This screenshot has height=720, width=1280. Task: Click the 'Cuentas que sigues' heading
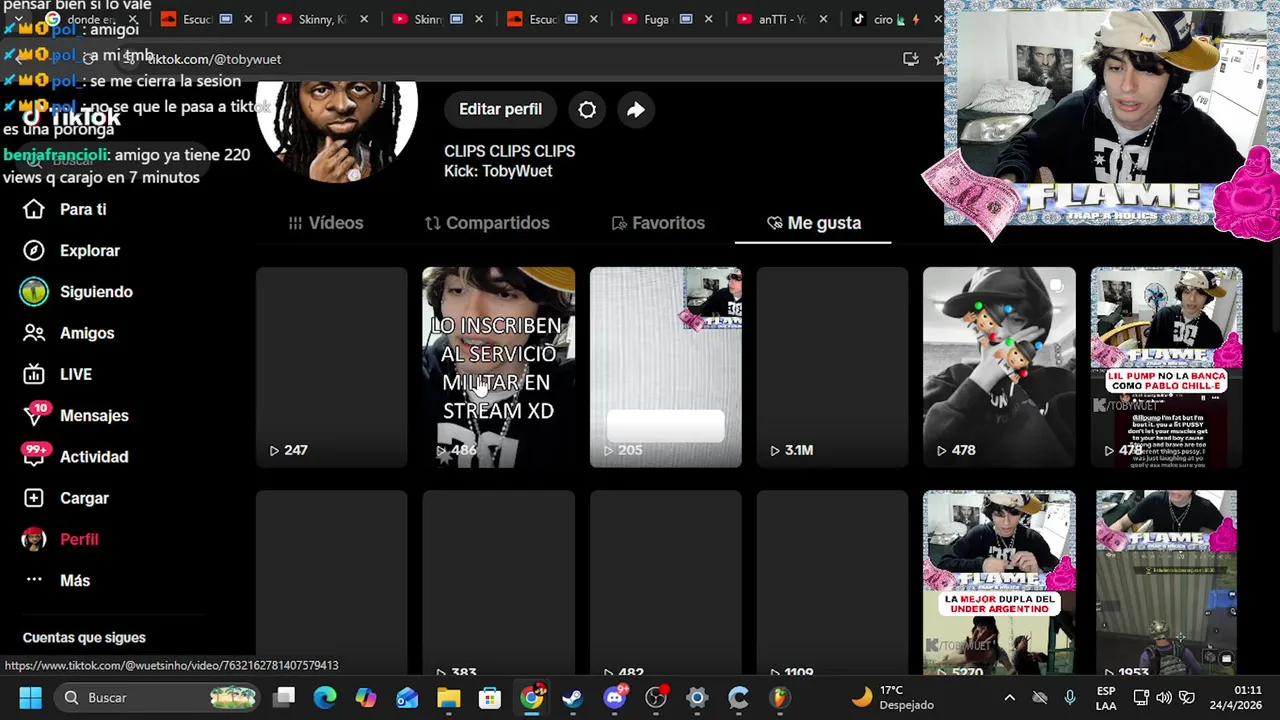(x=84, y=637)
